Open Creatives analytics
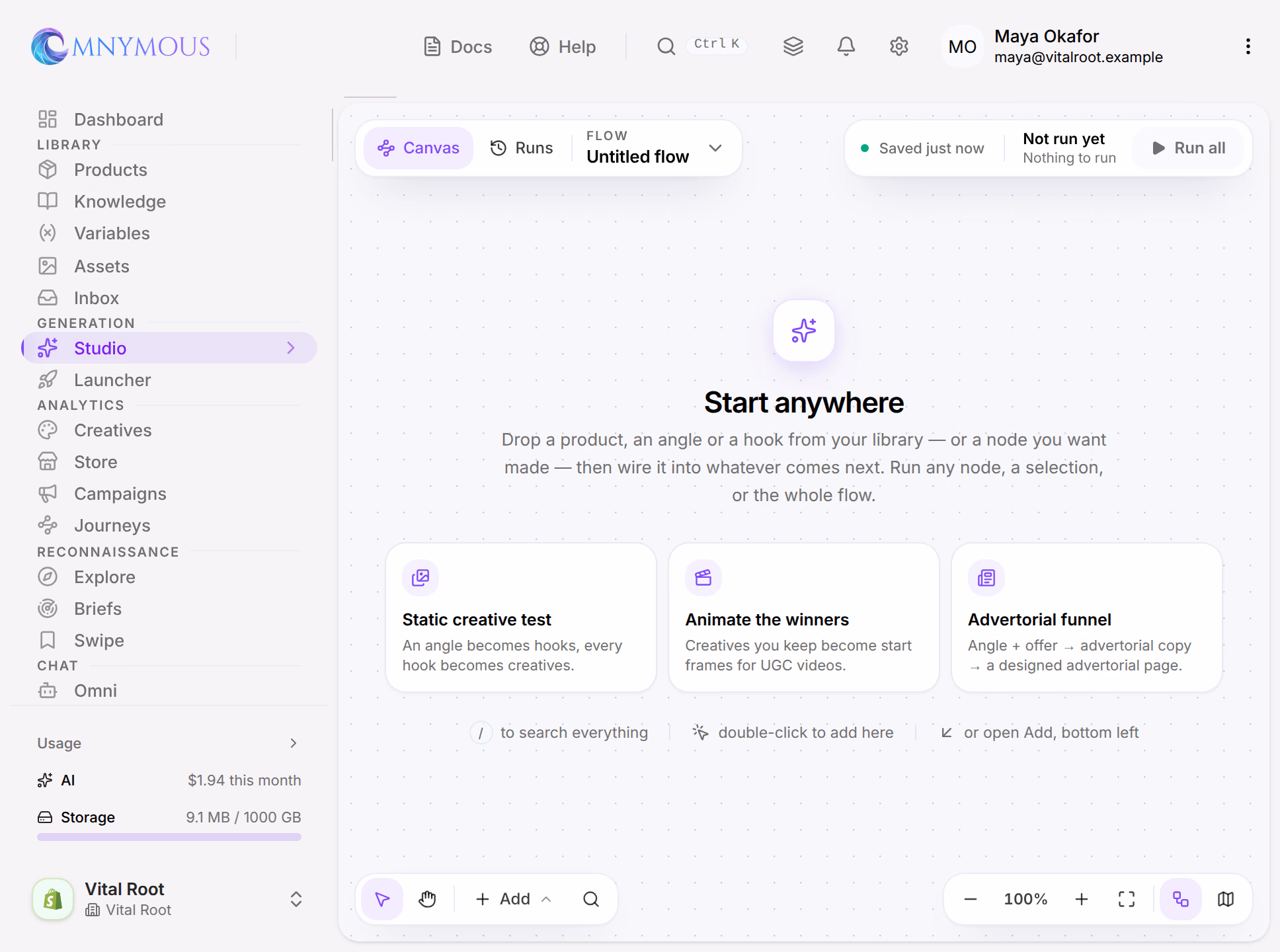This screenshot has width=1280, height=952. (169, 430)
